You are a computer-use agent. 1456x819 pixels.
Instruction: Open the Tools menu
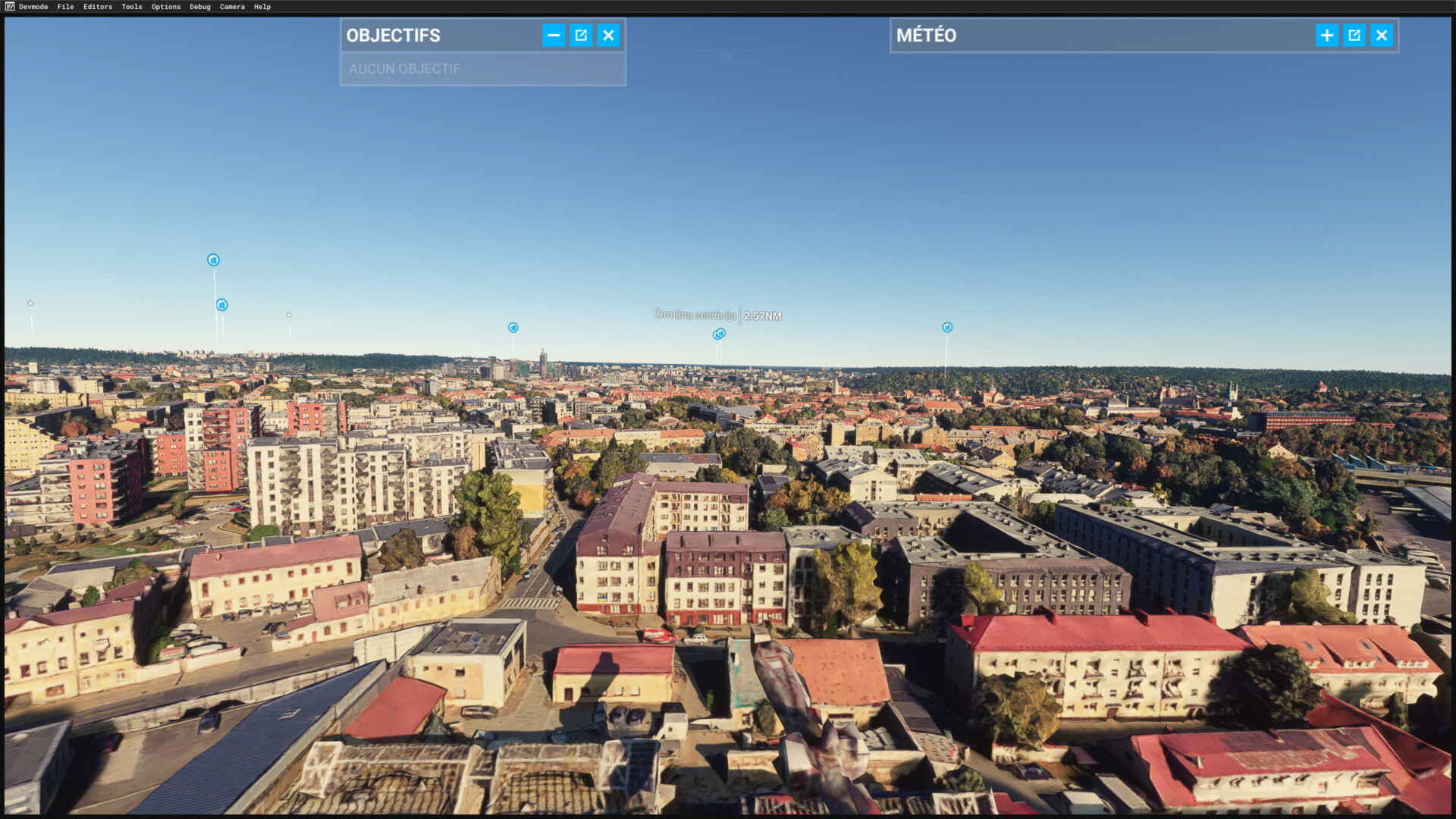[132, 7]
